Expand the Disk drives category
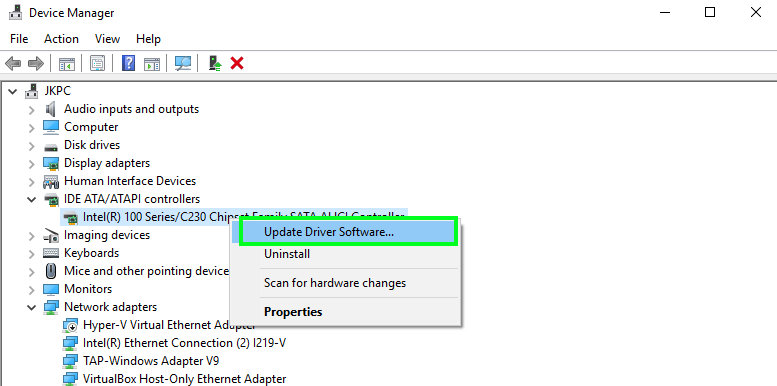This screenshot has height=386, width=777. [x=32, y=146]
